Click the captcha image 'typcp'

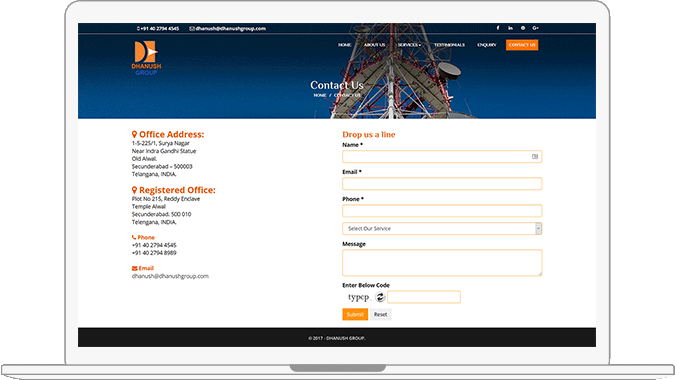(x=359, y=297)
